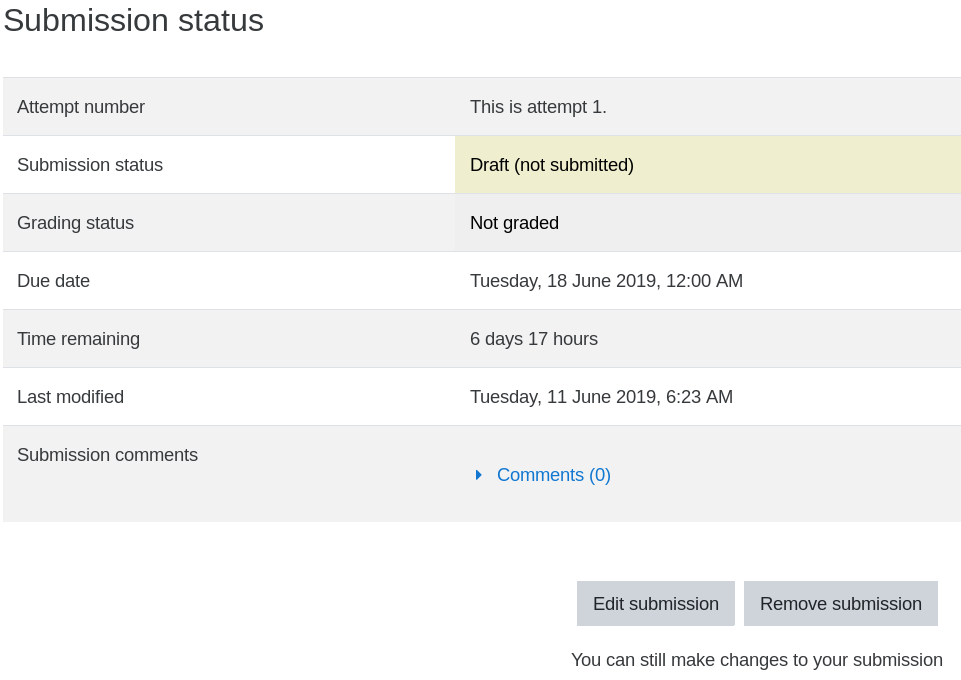
Task: Click the due date value 18 June 2019
Action: tap(606, 281)
